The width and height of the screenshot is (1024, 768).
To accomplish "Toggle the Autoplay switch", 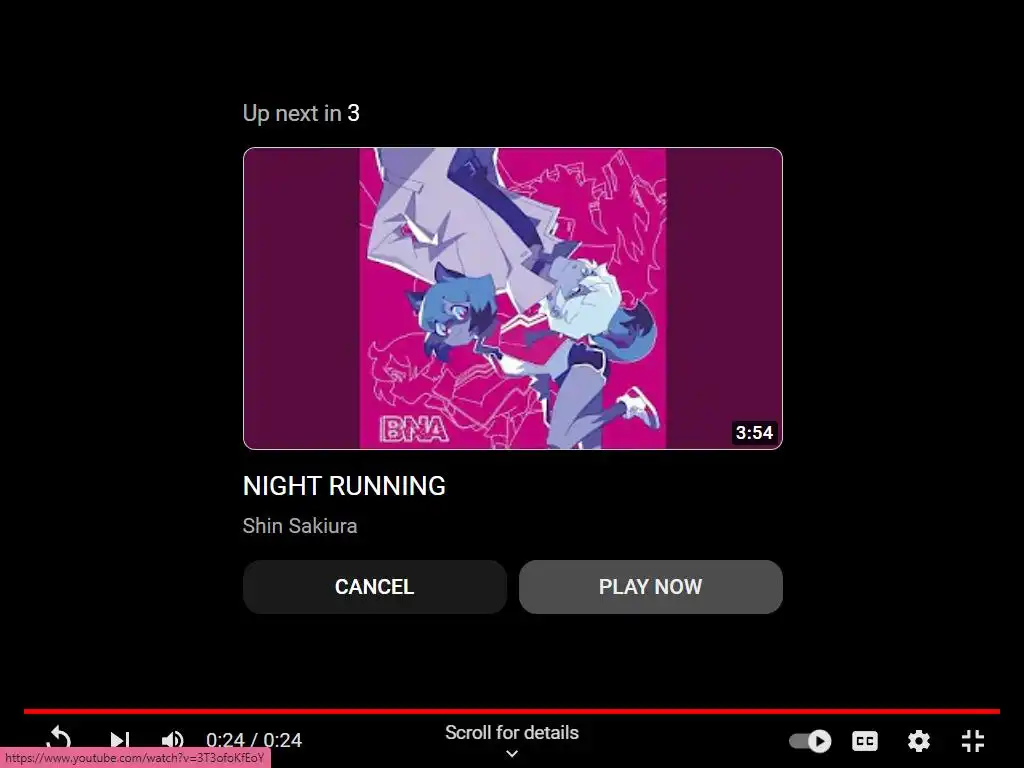I will tap(810, 741).
